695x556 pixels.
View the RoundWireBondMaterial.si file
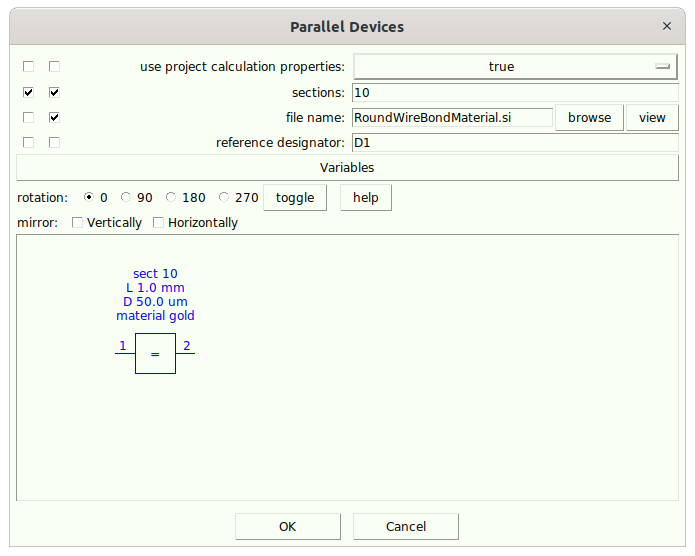point(652,117)
